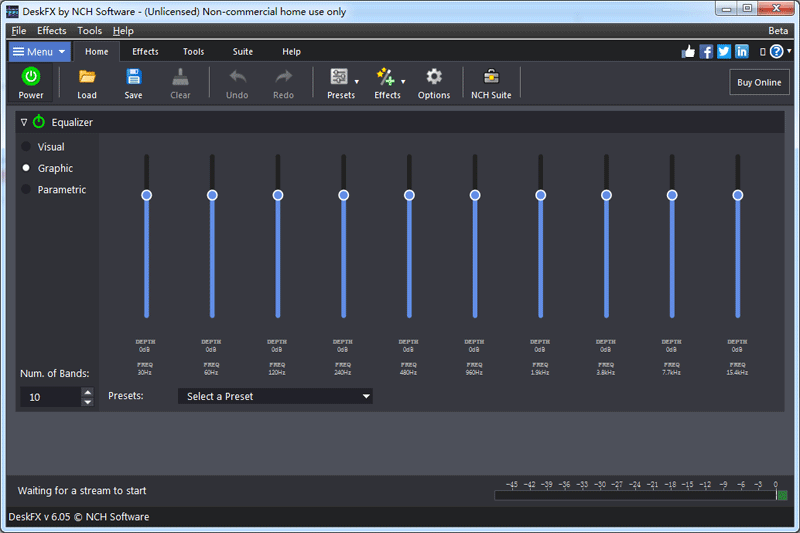Click the Save disk icon
The height and width of the screenshot is (533, 800).
(x=133, y=84)
